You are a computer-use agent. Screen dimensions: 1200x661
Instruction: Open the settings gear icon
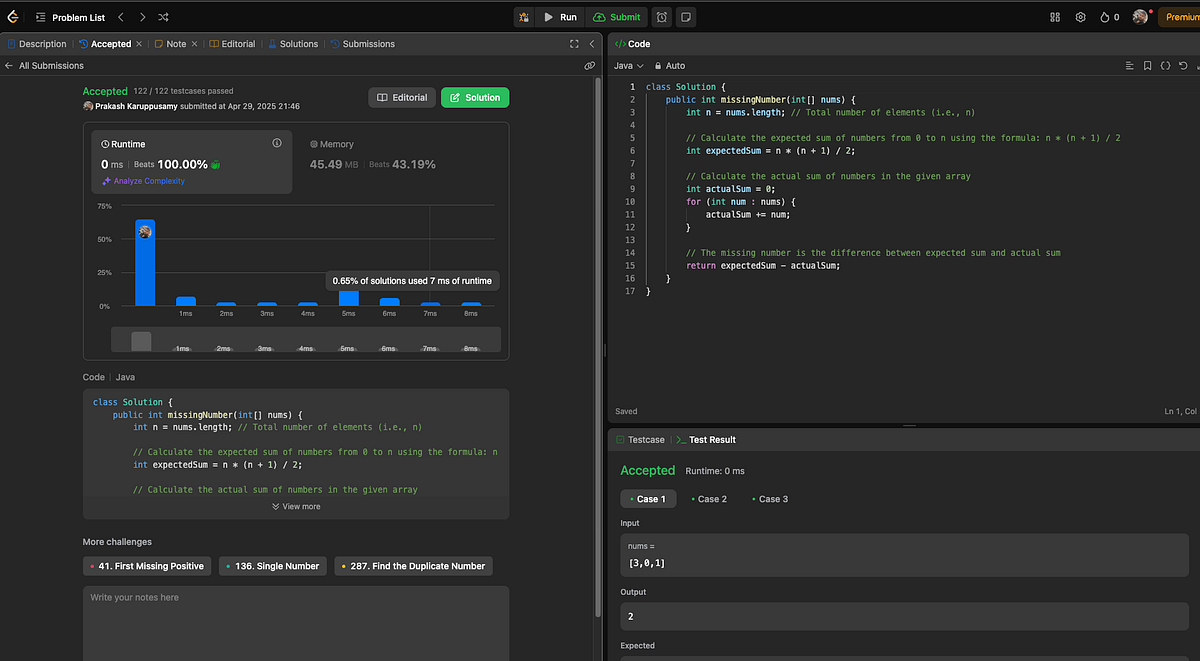point(1080,17)
